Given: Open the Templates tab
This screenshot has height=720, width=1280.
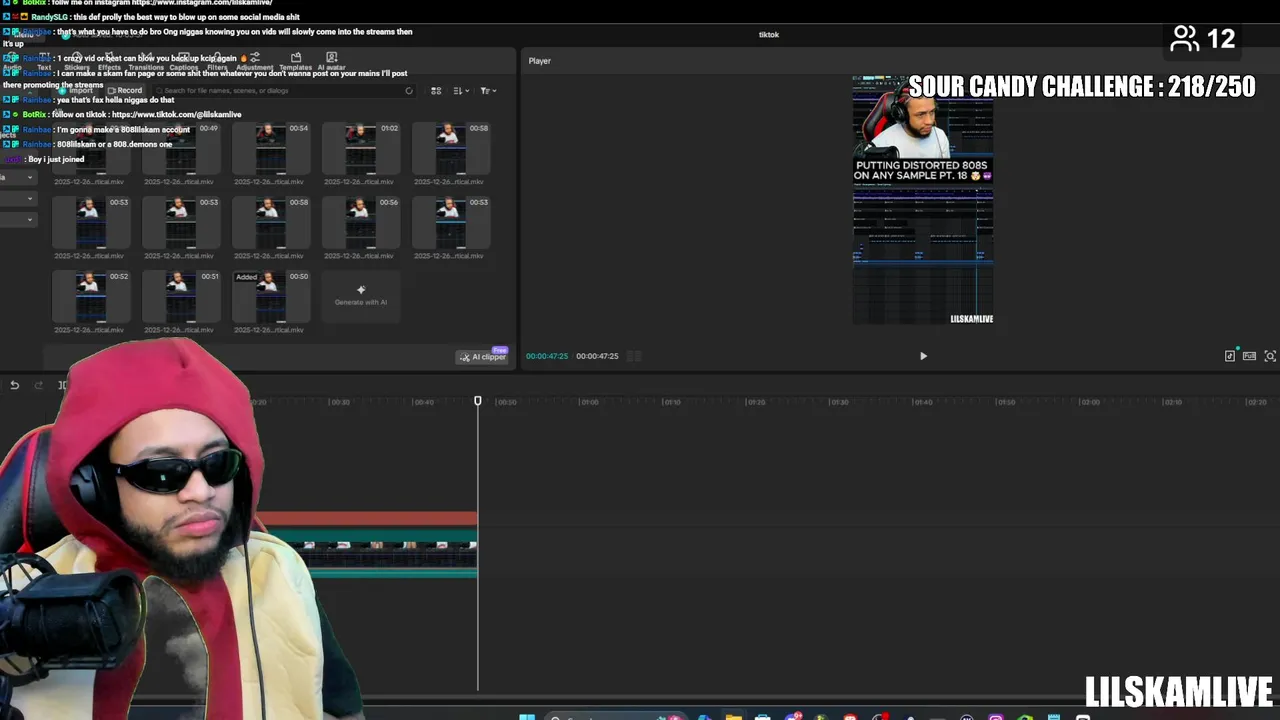Looking at the screenshot, I should point(296,62).
